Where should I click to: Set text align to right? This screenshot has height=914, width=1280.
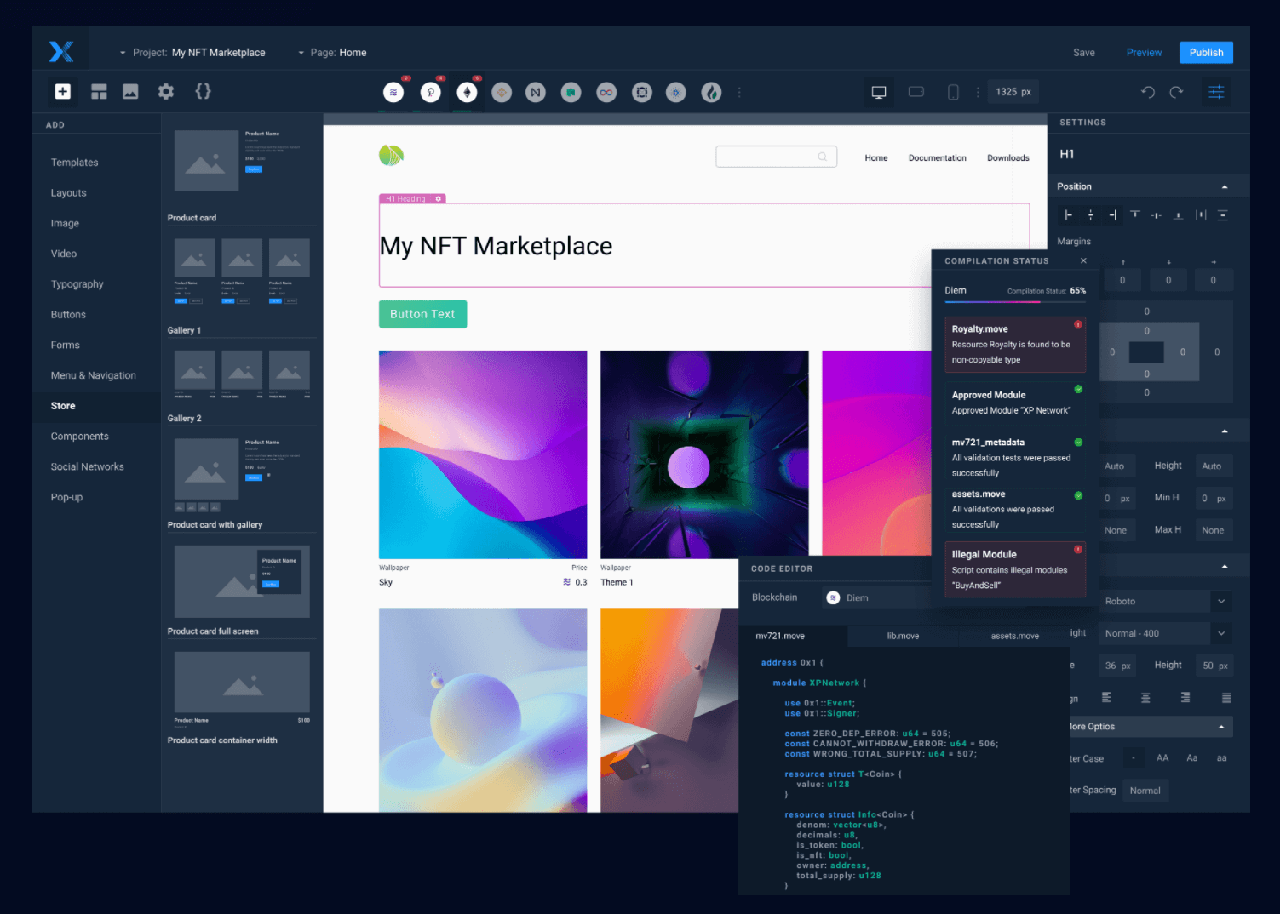click(x=1186, y=698)
